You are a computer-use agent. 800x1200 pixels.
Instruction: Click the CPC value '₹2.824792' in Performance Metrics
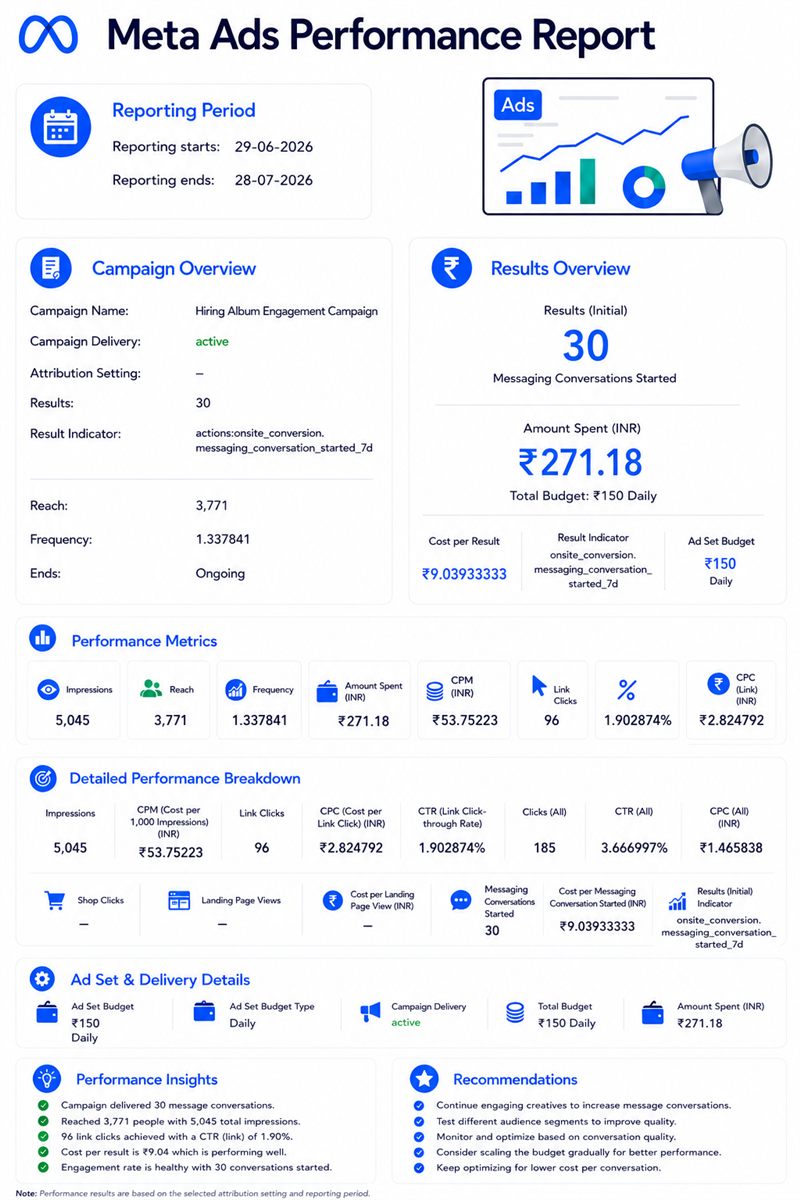point(731,720)
